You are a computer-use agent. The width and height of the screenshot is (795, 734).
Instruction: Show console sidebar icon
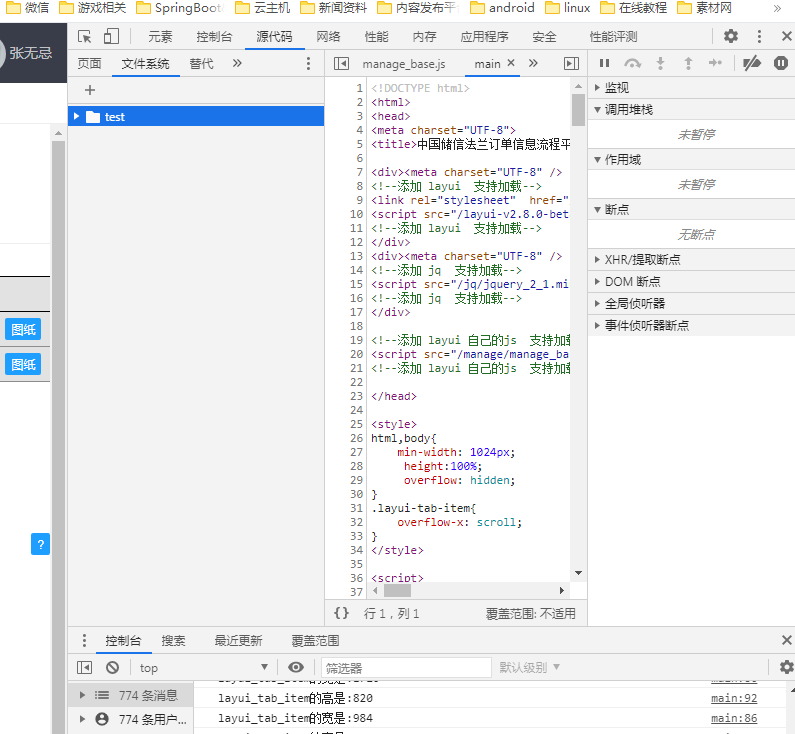coord(84,668)
